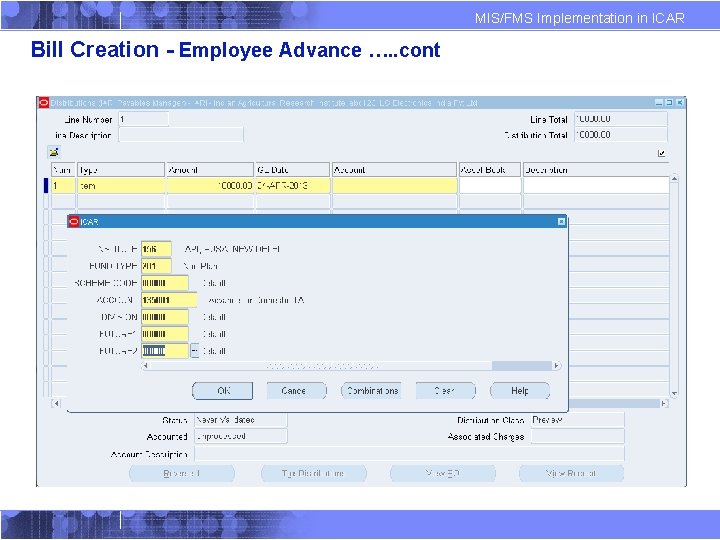Click the View PO button
720x540 pixels.
[443, 473]
